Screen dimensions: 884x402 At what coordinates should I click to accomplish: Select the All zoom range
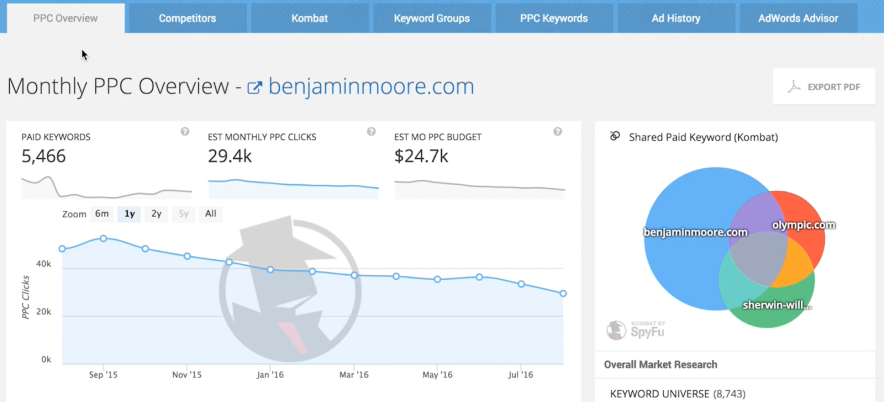tap(210, 214)
